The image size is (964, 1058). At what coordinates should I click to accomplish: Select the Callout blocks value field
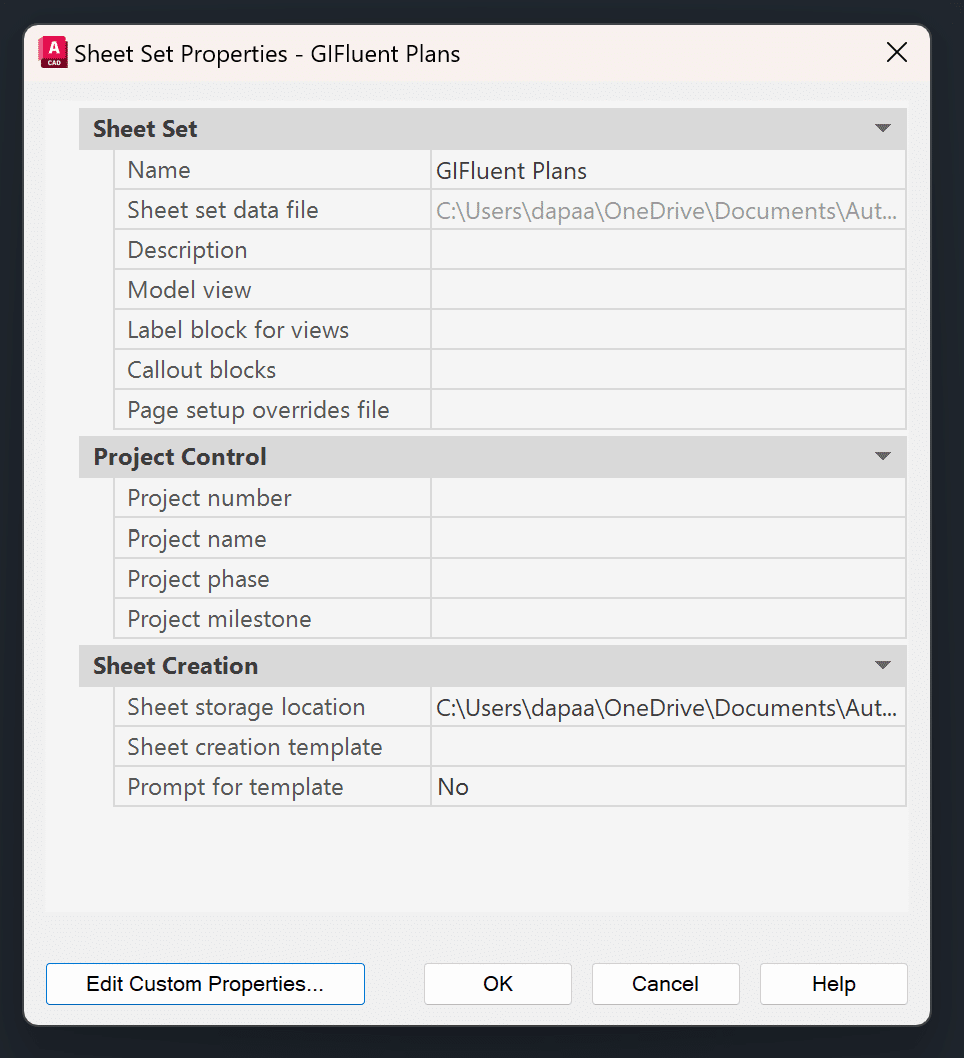[x=667, y=369]
